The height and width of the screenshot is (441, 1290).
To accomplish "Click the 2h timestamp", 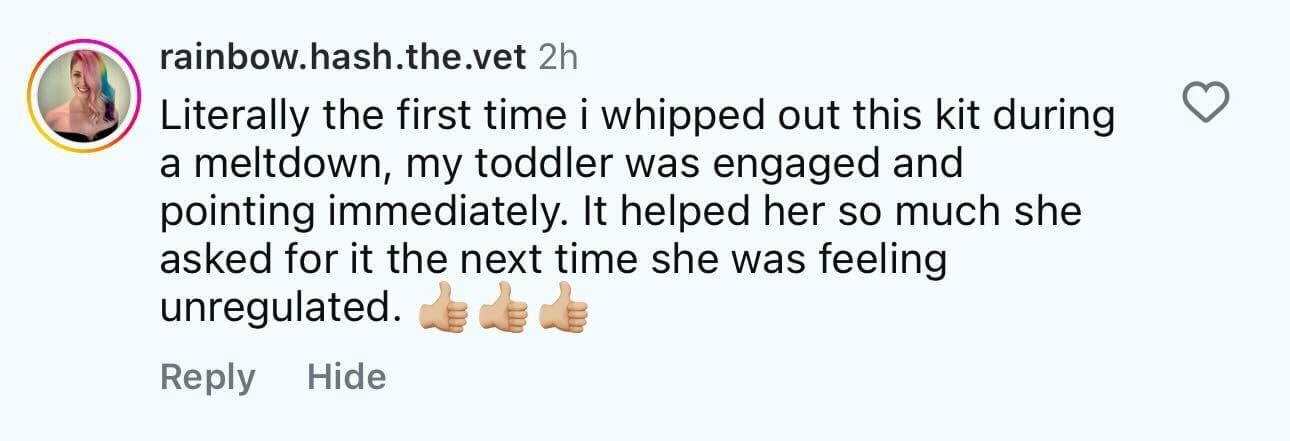I will pos(558,58).
